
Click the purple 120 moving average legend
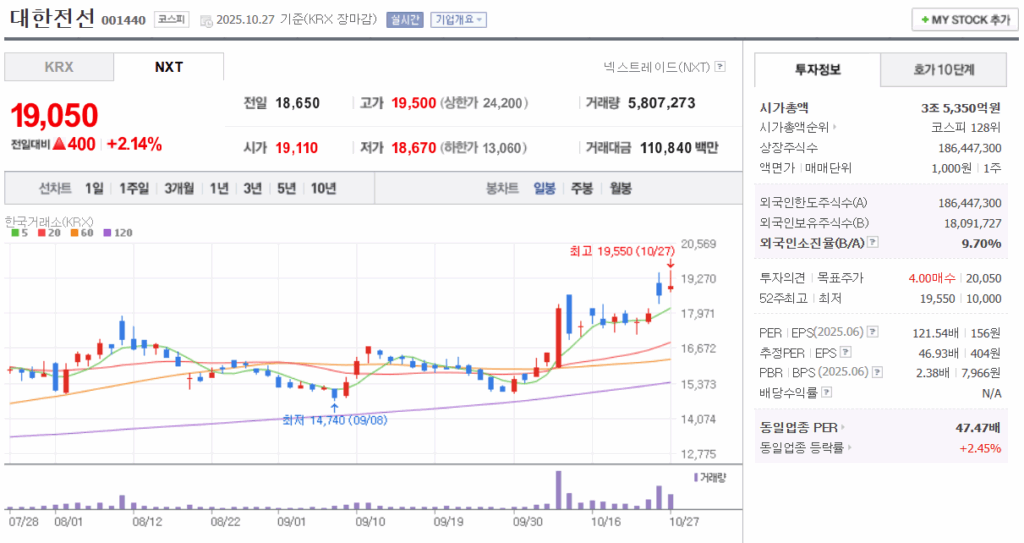[119, 232]
